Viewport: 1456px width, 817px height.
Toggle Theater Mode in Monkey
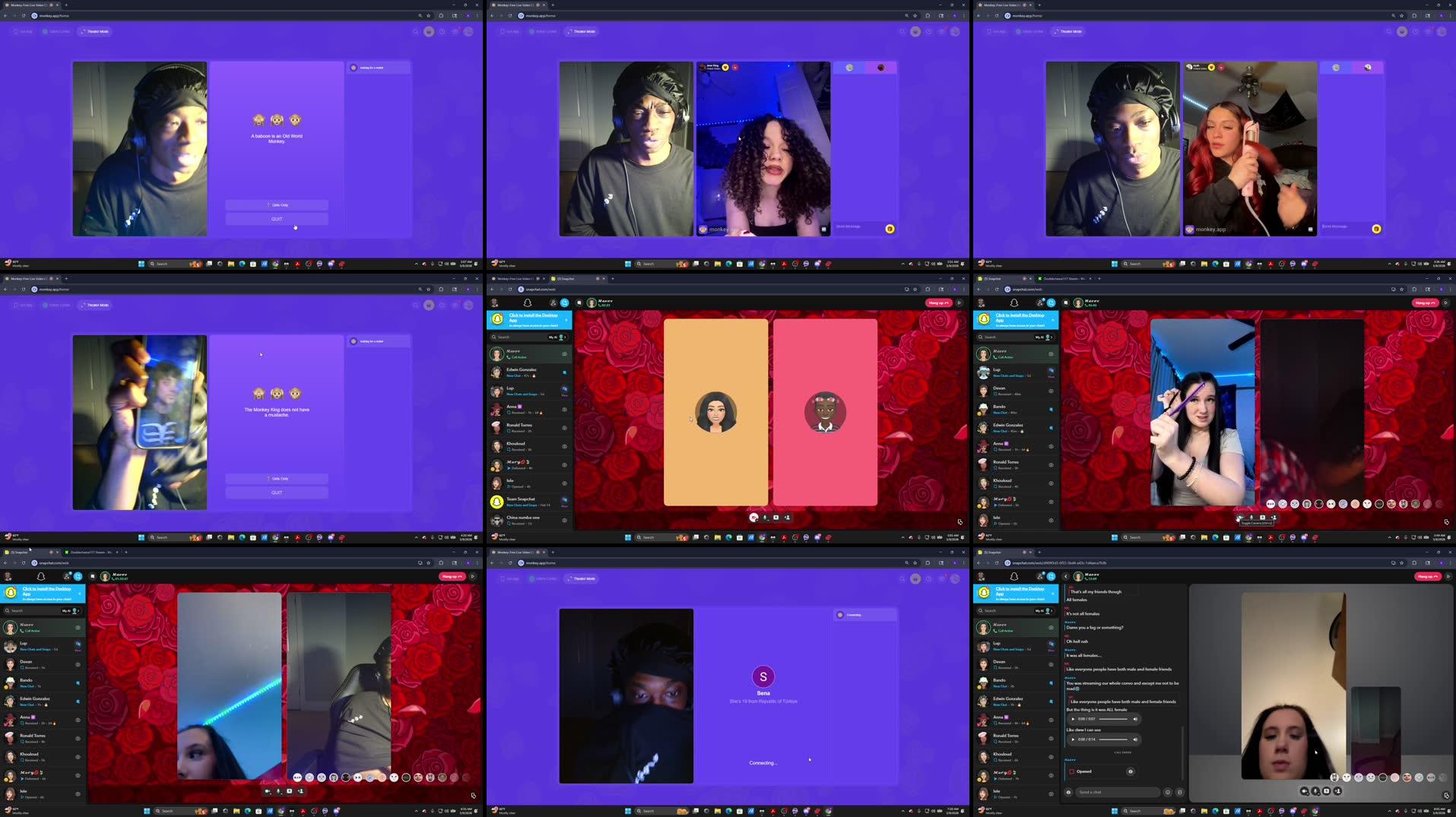[x=95, y=31]
